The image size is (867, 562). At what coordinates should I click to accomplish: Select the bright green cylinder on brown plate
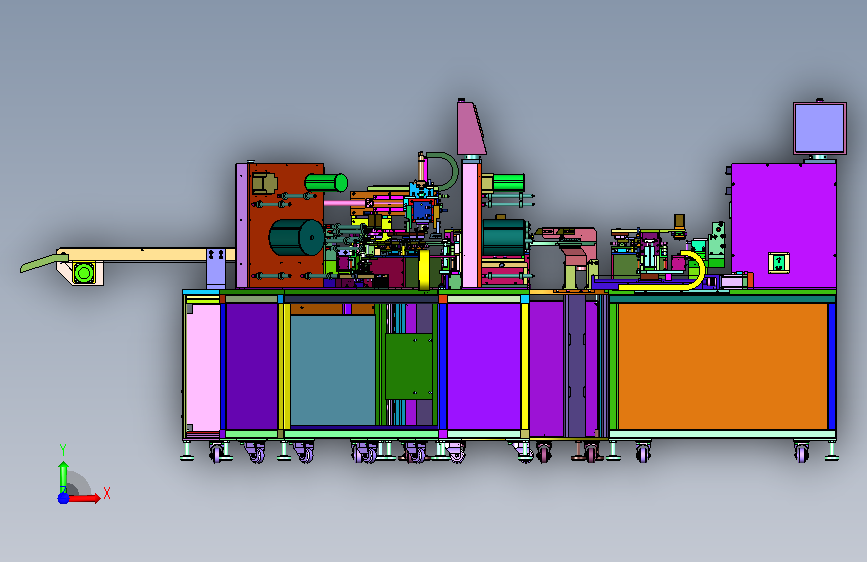tap(326, 183)
